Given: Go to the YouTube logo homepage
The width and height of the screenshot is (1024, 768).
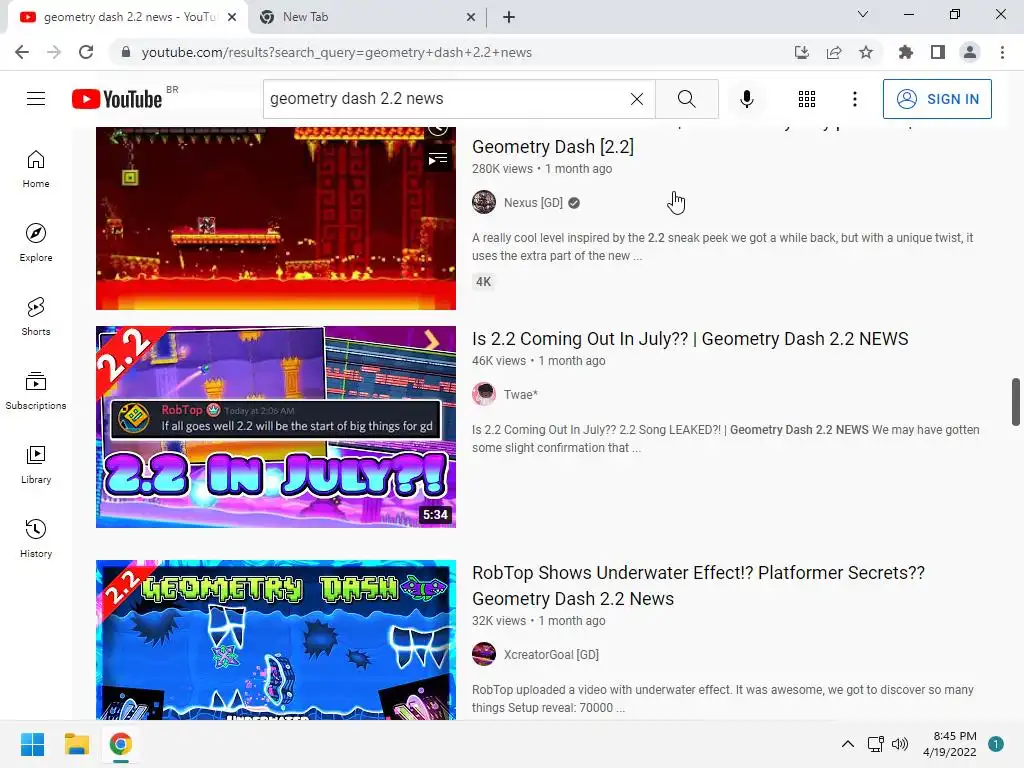Looking at the screenshot, I should click(x=117, y=99).
